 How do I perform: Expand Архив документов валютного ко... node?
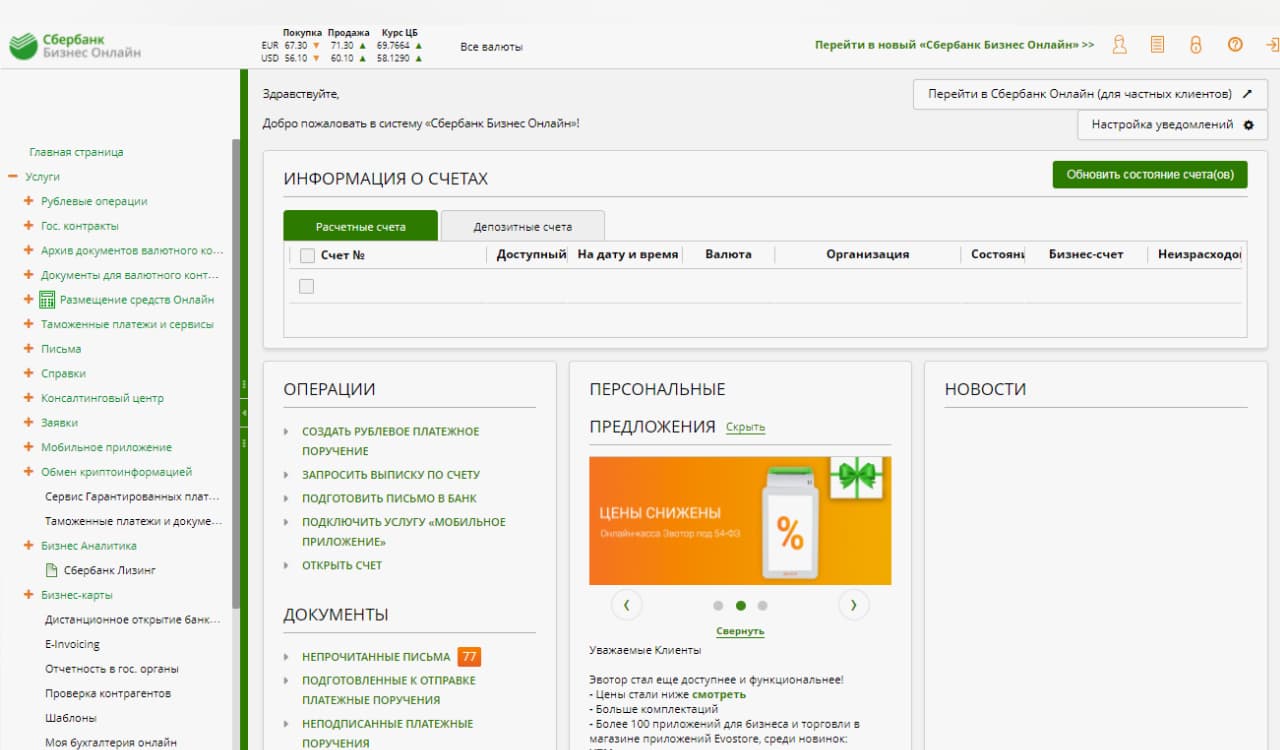(x=29, y=250)
